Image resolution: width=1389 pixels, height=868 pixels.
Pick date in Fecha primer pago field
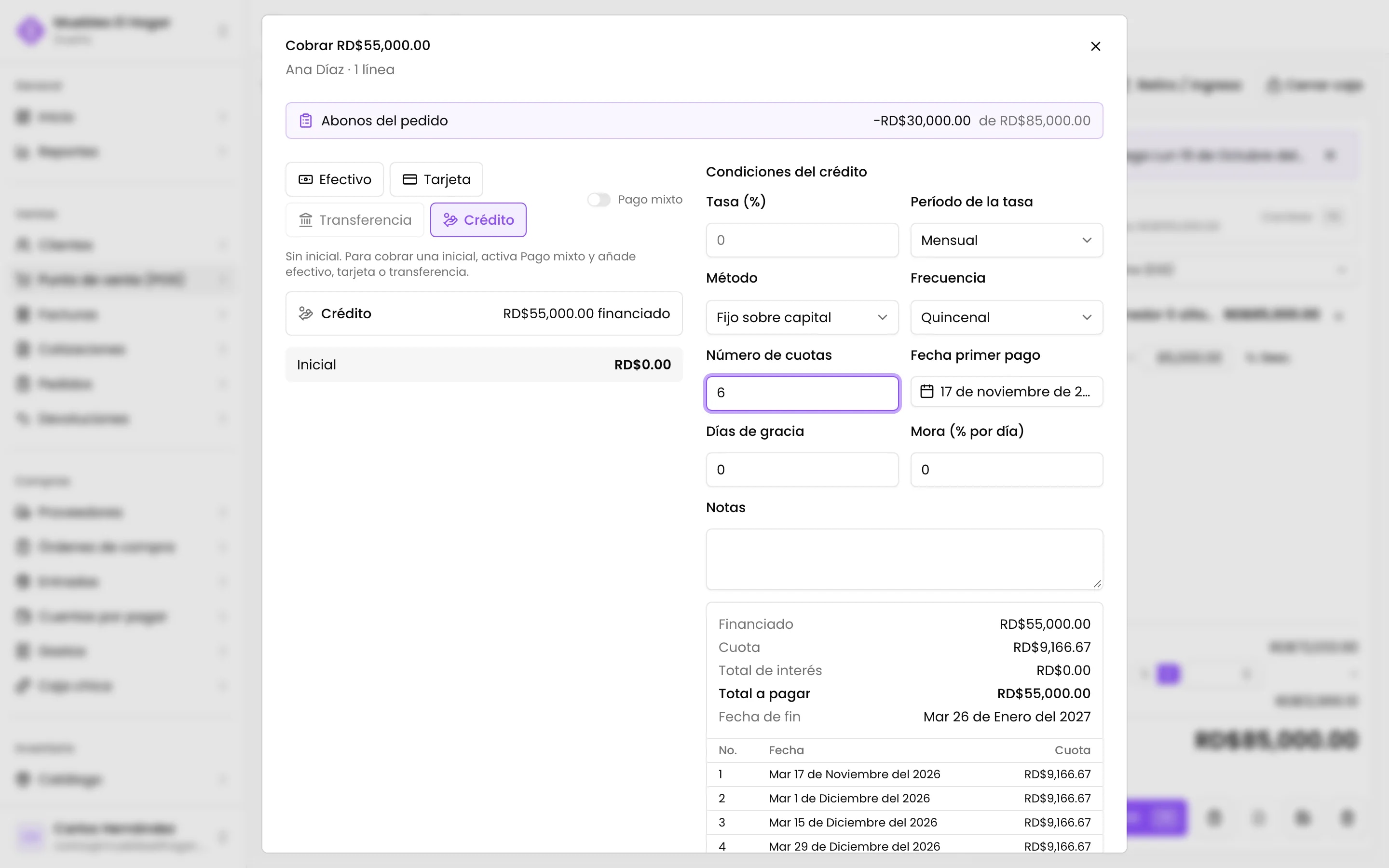(x=1006, y=392)
